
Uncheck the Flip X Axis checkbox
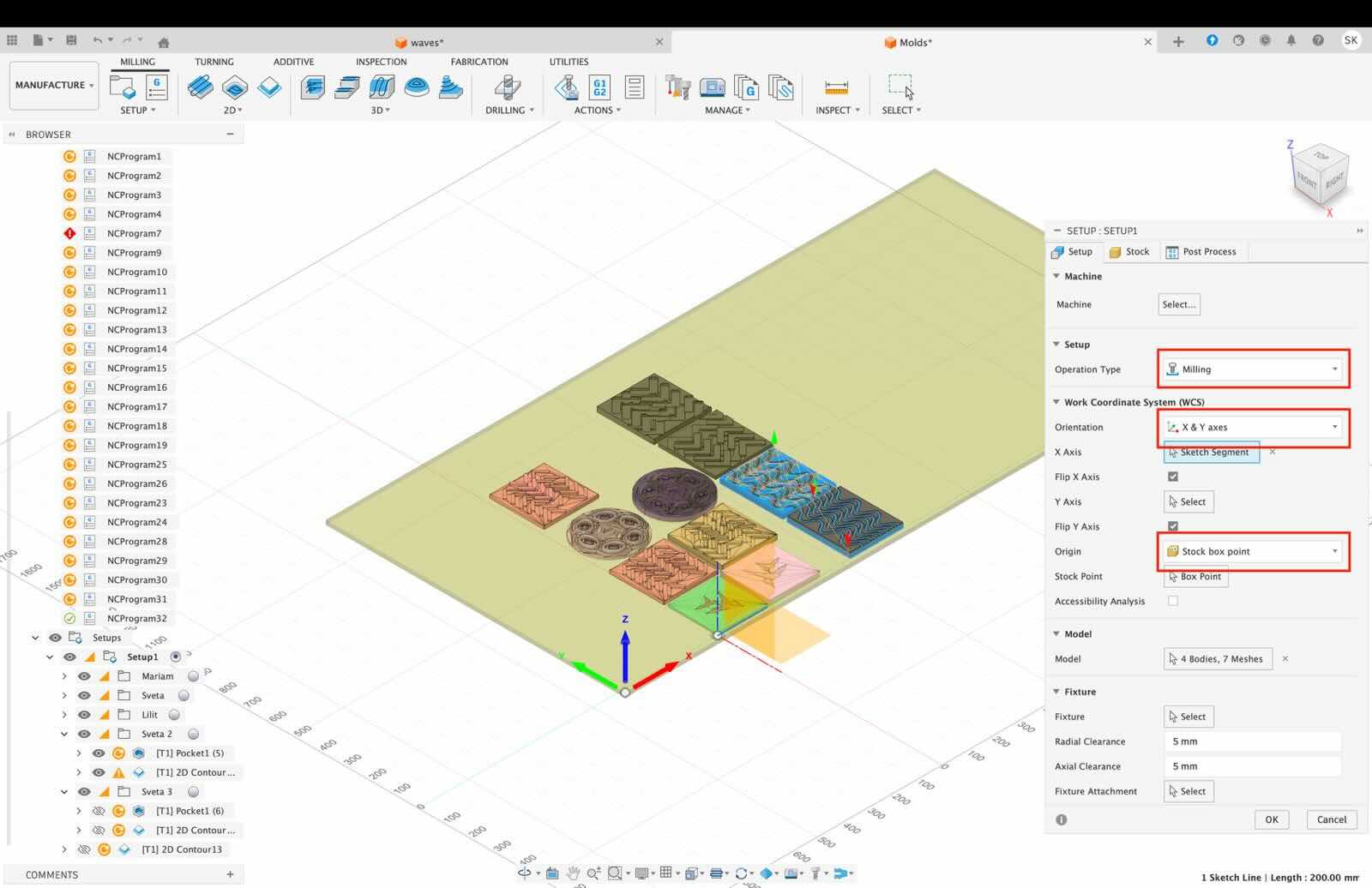(1172, 477)
